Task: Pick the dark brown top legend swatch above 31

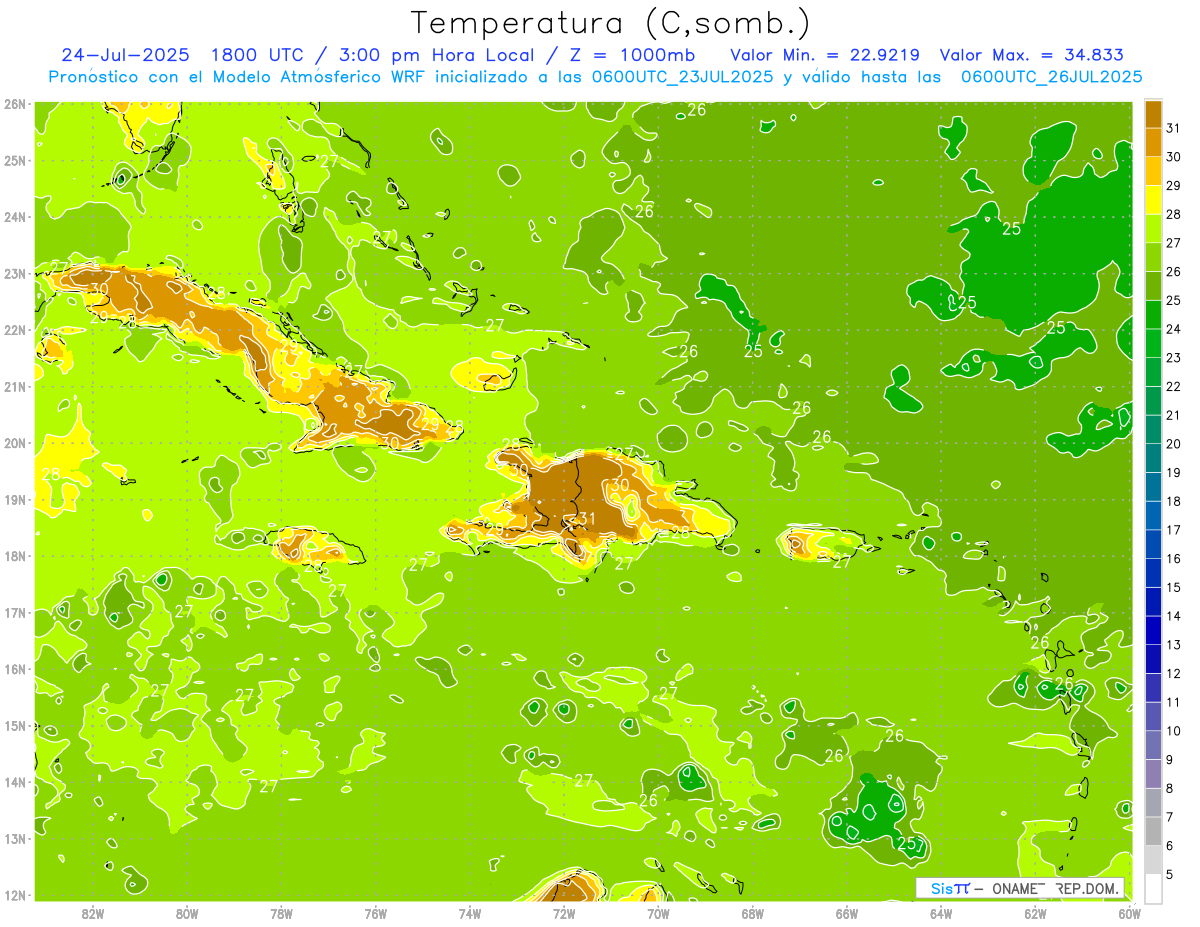Action: 1153,114
